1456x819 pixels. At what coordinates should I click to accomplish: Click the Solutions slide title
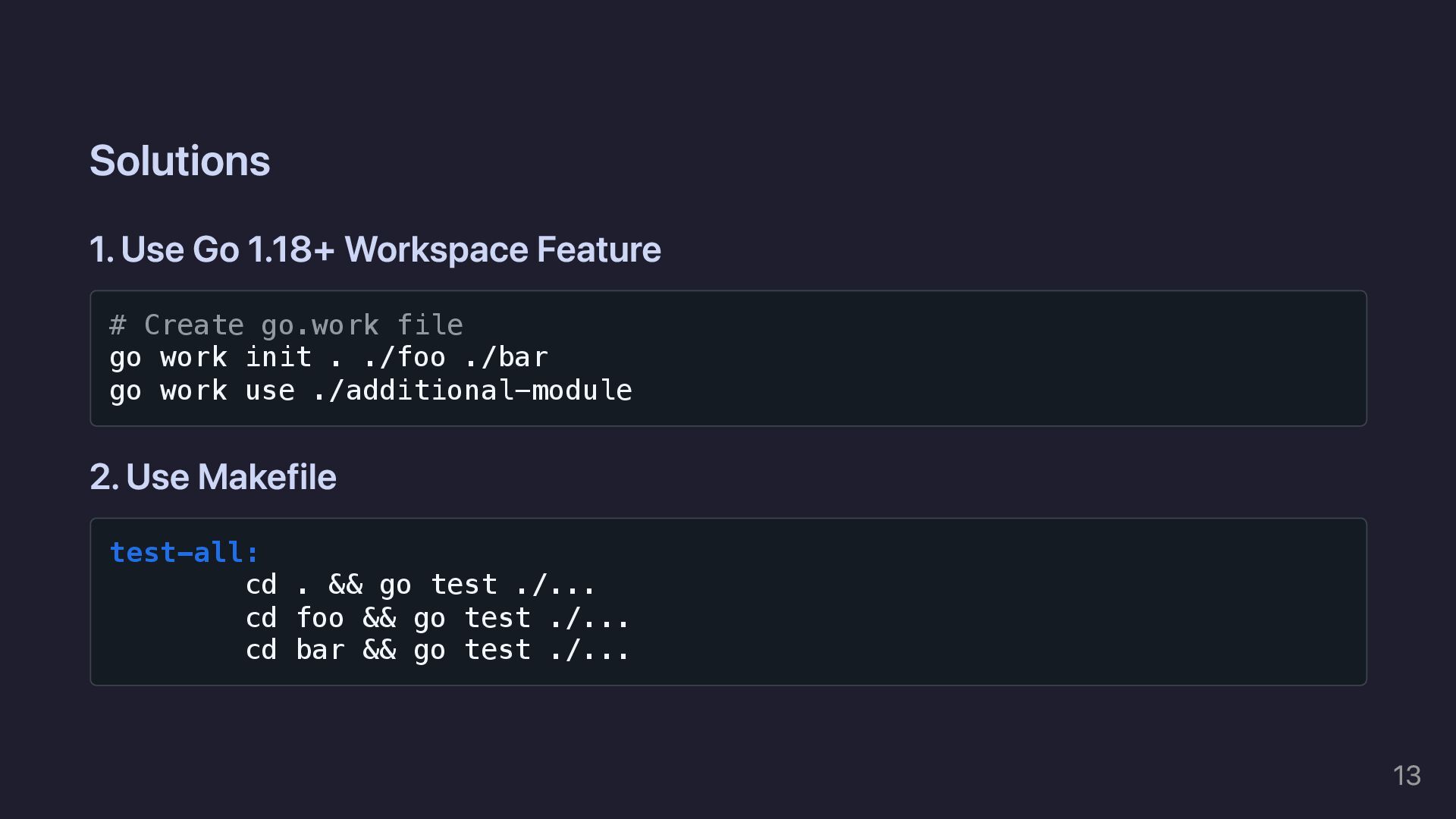[180, 161]
